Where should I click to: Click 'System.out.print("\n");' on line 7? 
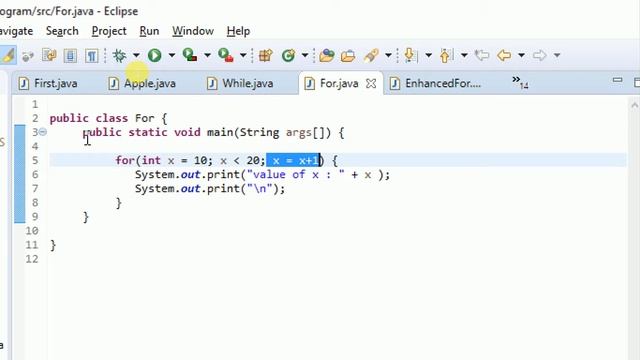210,189
